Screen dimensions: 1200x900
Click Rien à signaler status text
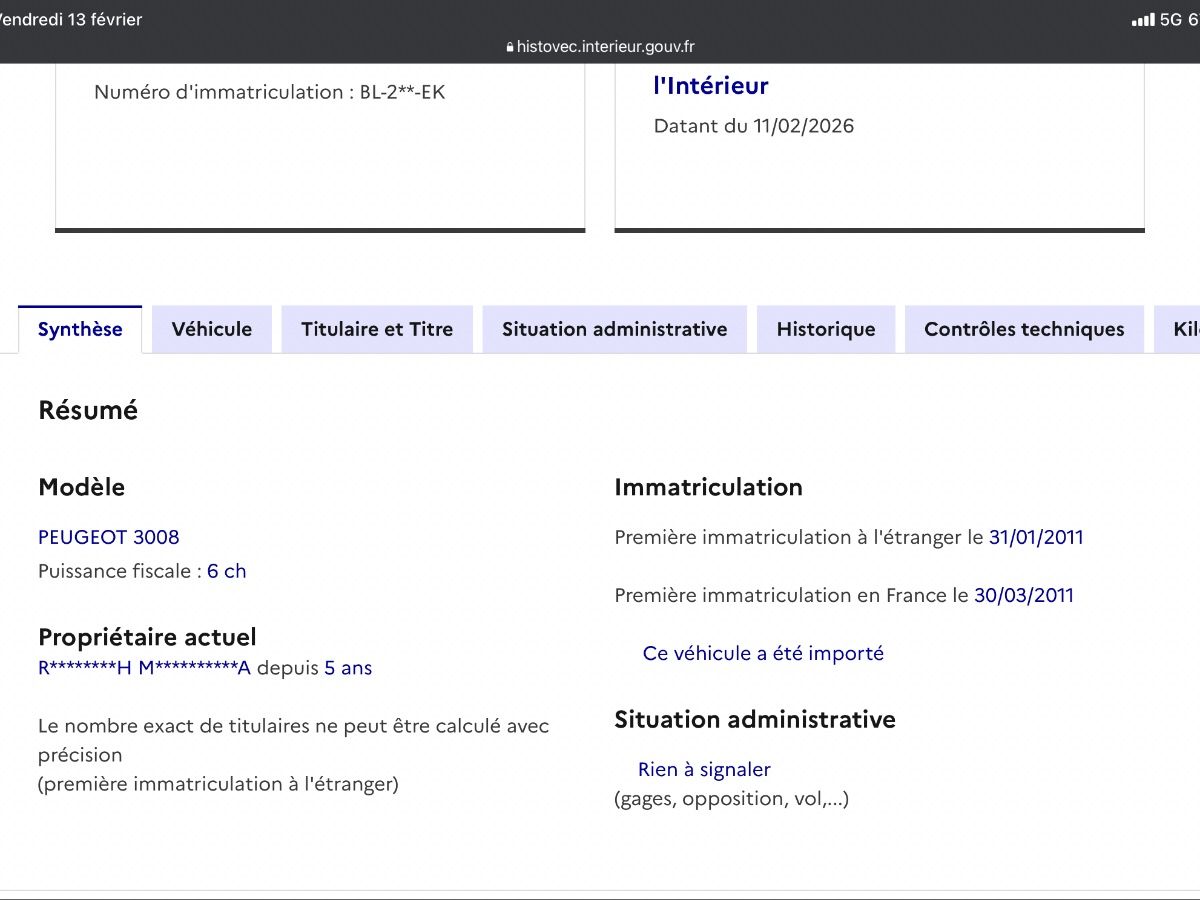pyautogui.click(x=704, y=769)
